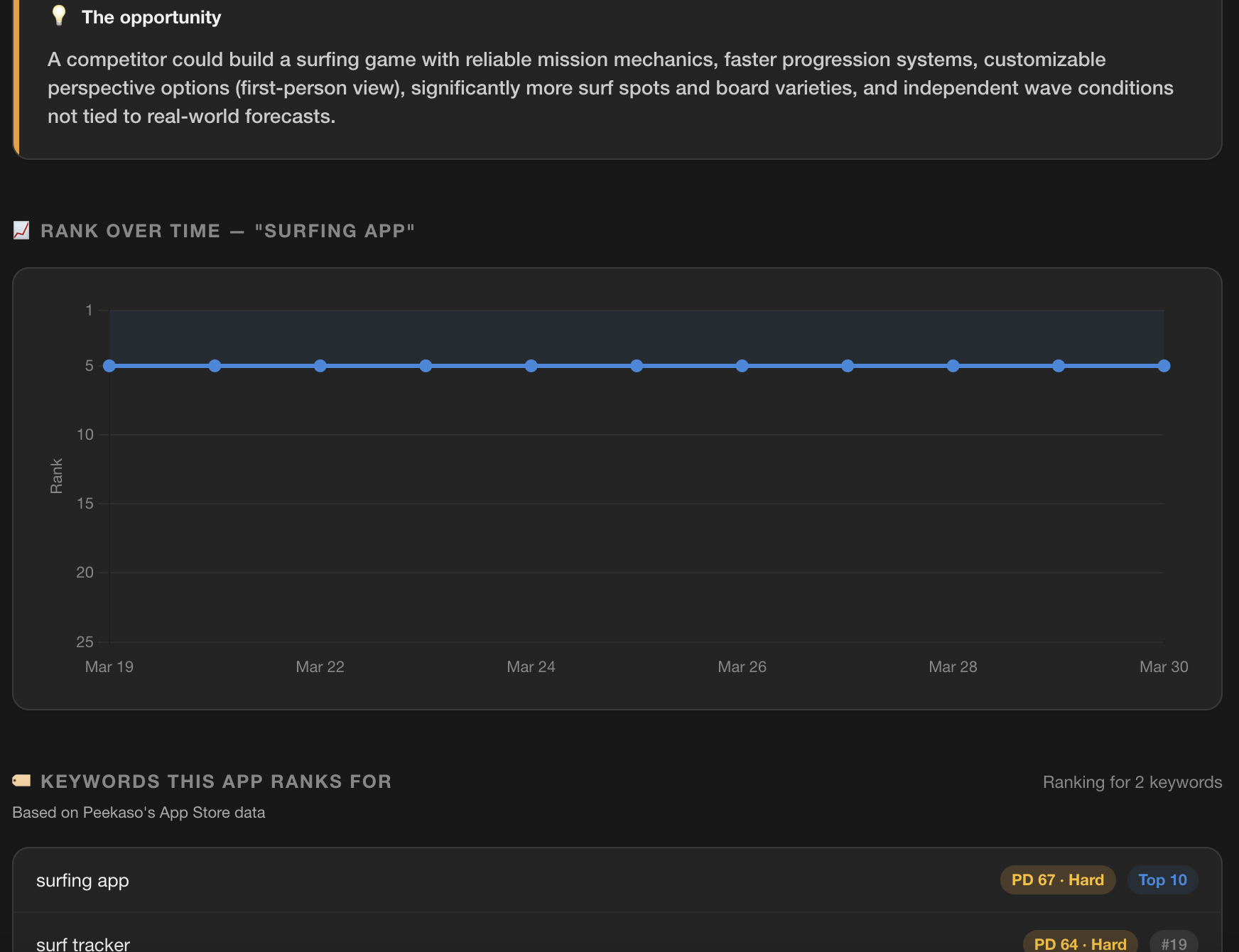This screenshot has height=952, width=1239.
Task: Click the 'Mar 24' x-axis label
Action: click(531, 667)
